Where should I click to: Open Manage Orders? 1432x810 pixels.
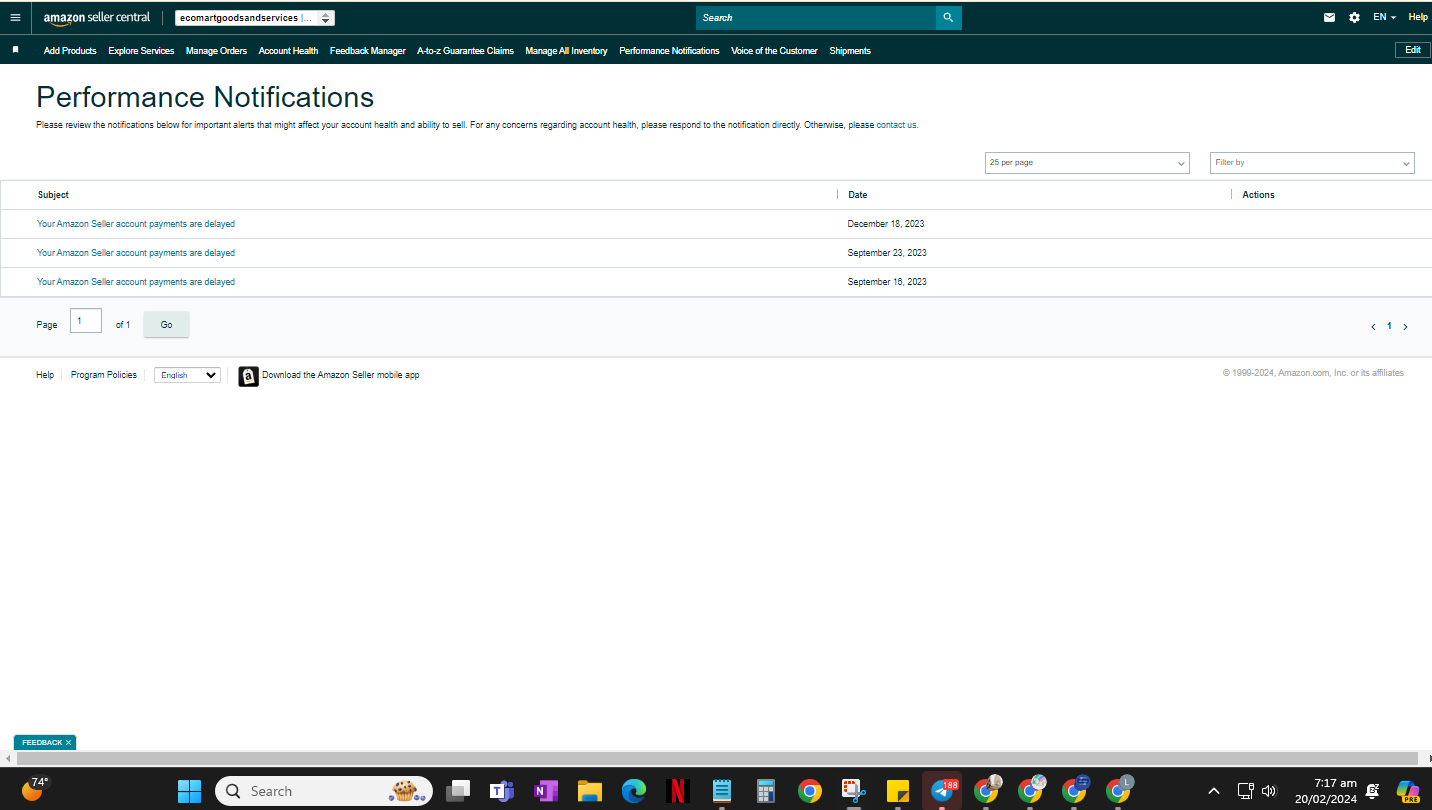click(216, 51)
